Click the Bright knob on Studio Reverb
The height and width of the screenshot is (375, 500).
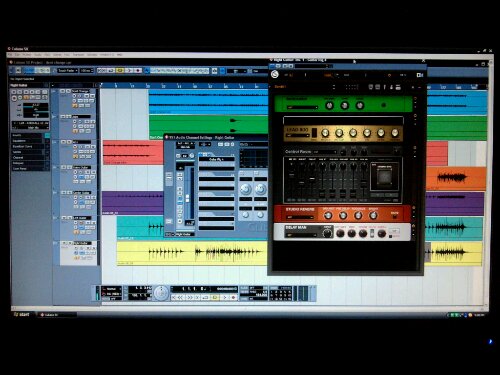[373, 216]
